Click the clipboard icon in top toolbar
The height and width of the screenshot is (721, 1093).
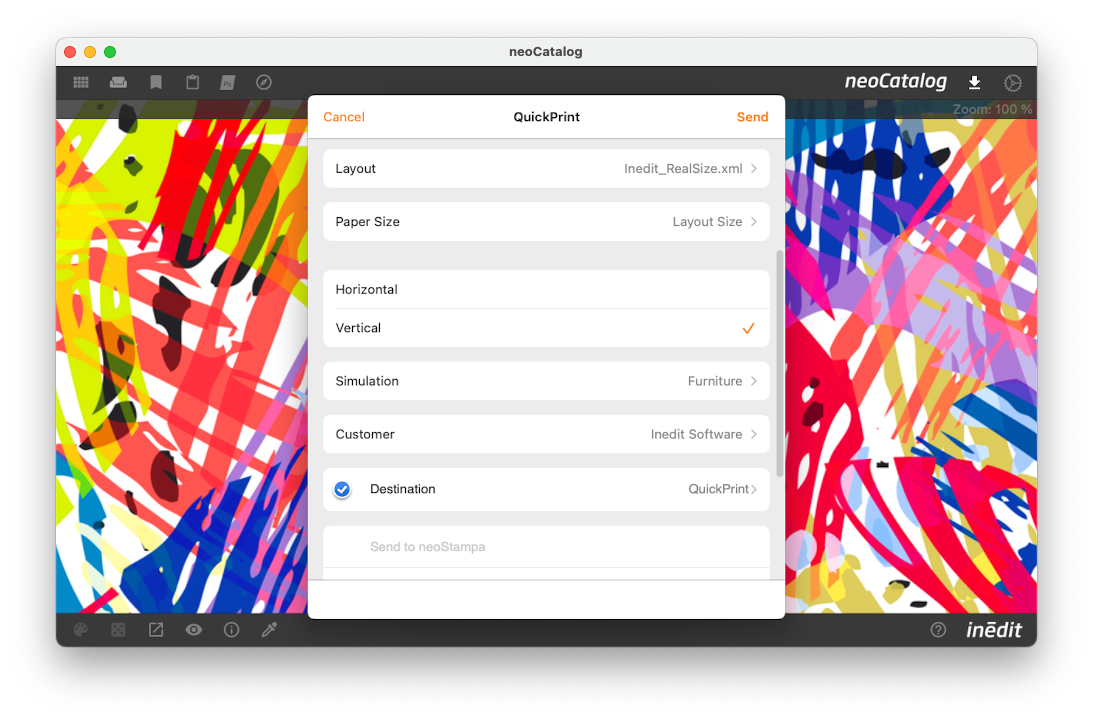(192, 82)
